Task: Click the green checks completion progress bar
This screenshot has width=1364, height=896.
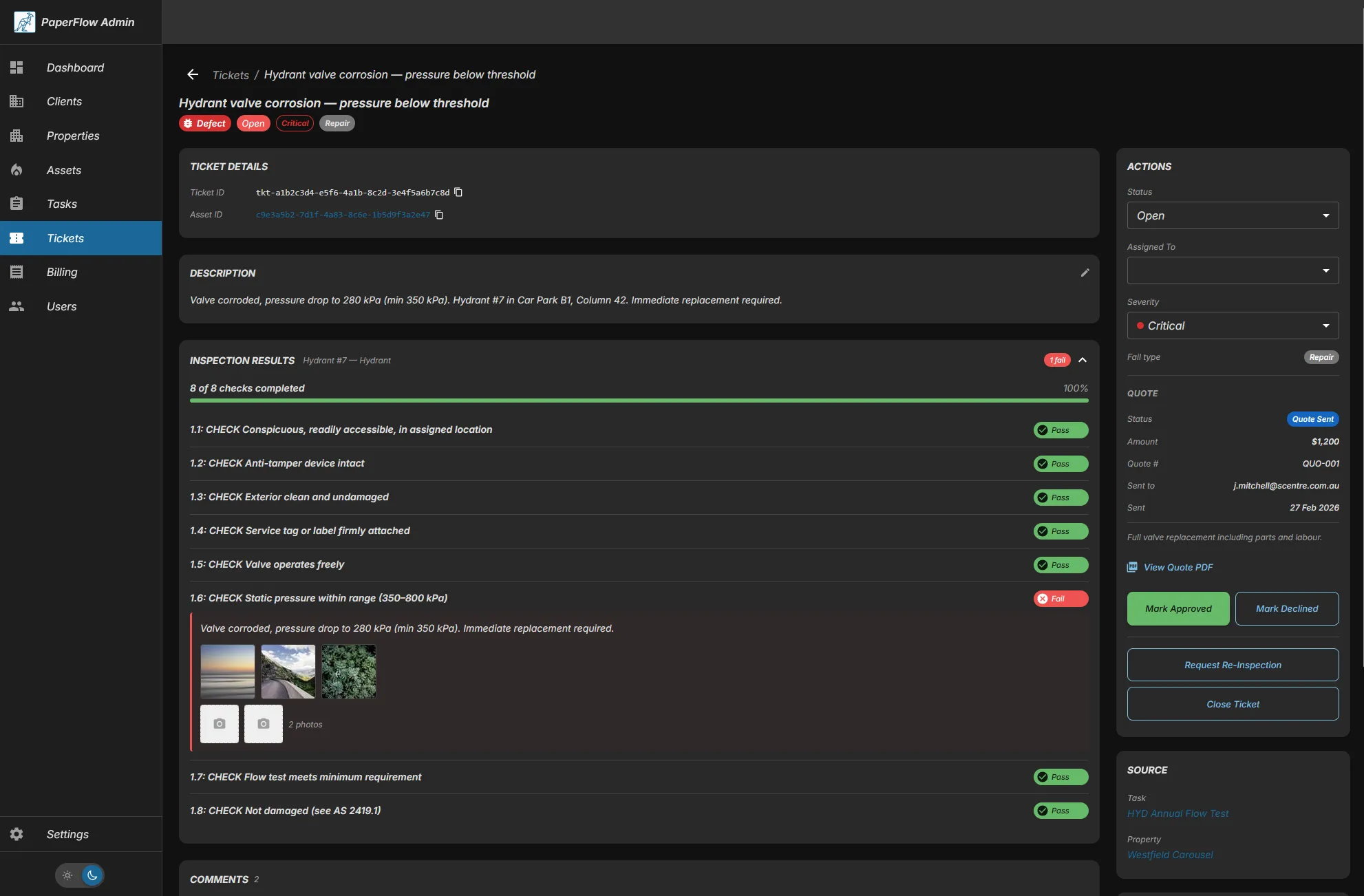Action: tap(639, 399)
